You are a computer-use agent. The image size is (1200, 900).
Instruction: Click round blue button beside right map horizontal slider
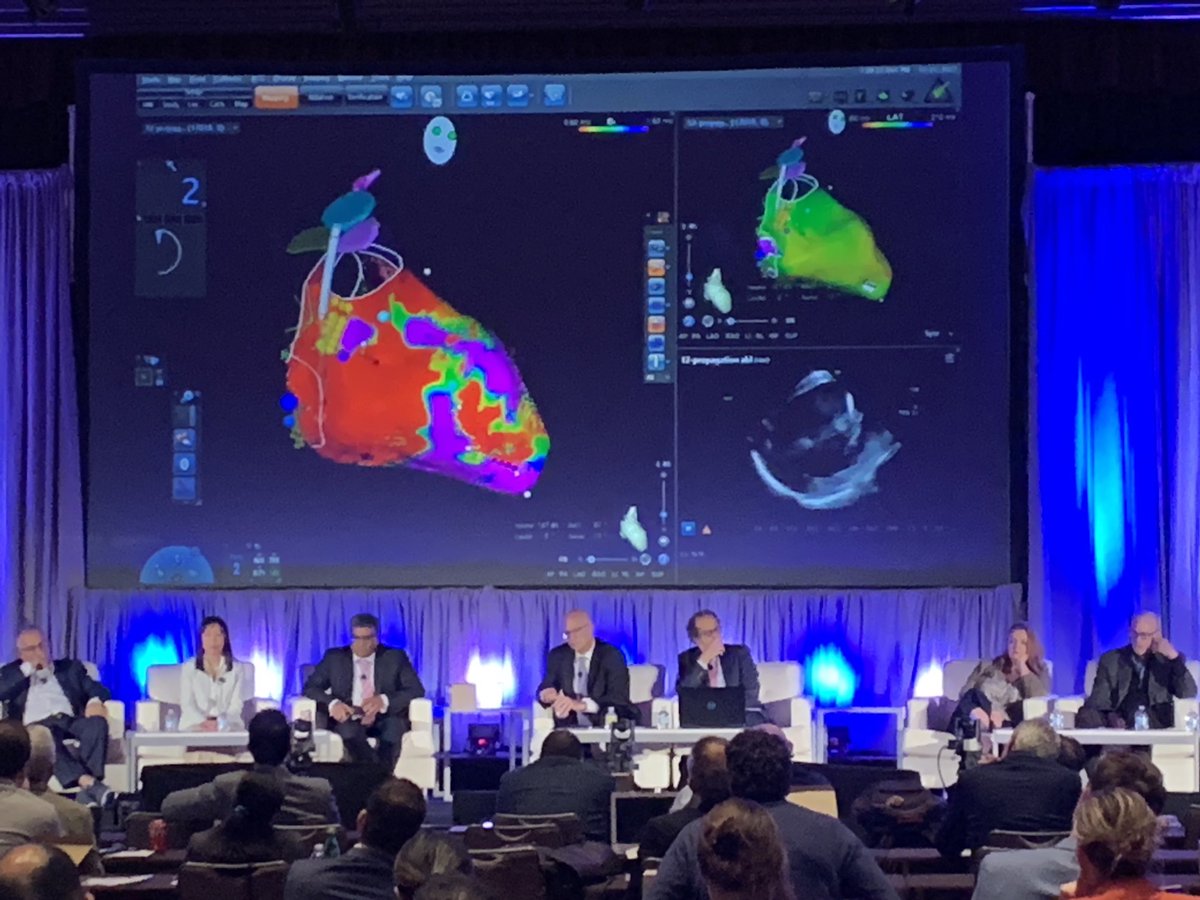[689, 321]
